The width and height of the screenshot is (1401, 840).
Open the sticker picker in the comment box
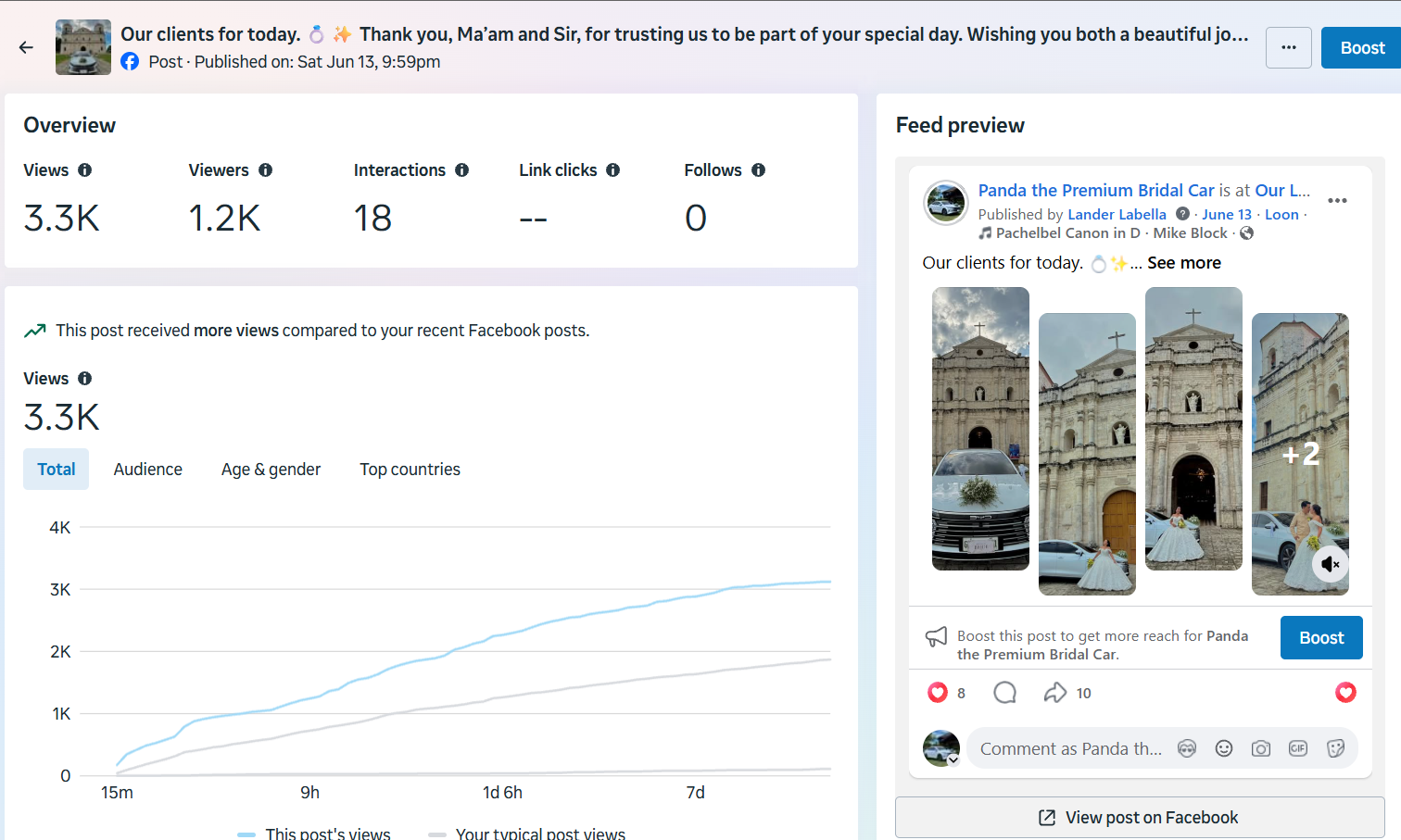1335,749
